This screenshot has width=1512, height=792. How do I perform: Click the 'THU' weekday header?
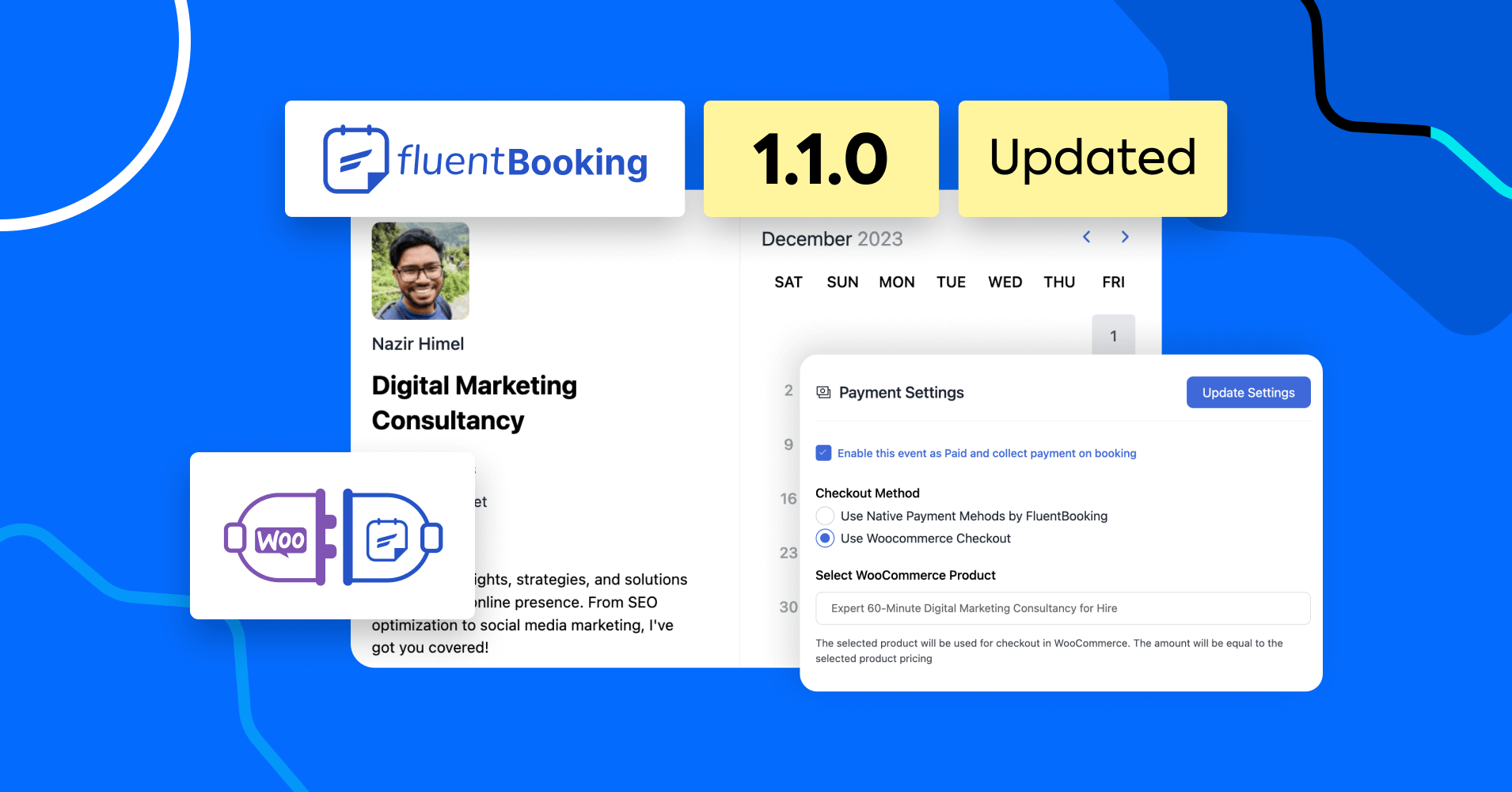tap(1059, 282)
